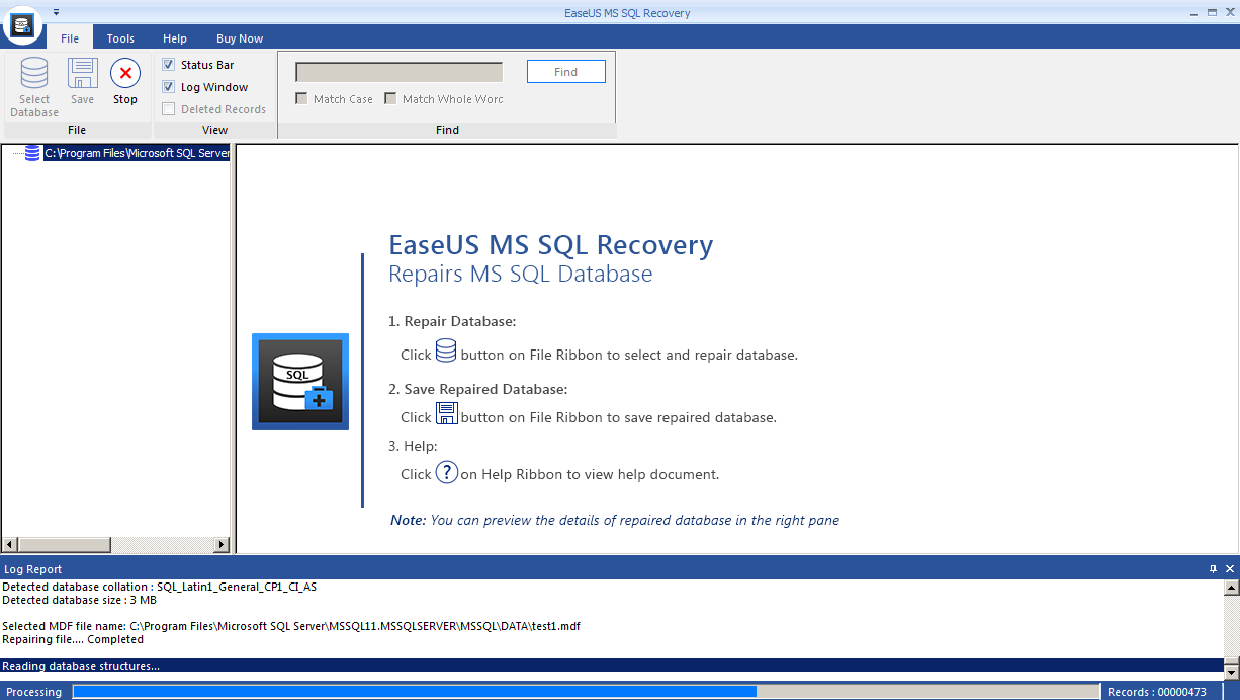Click 'Reading database structures...' log line
Image resolution: width=1240 pixels, height=700 pixels.
coord(612,665)
